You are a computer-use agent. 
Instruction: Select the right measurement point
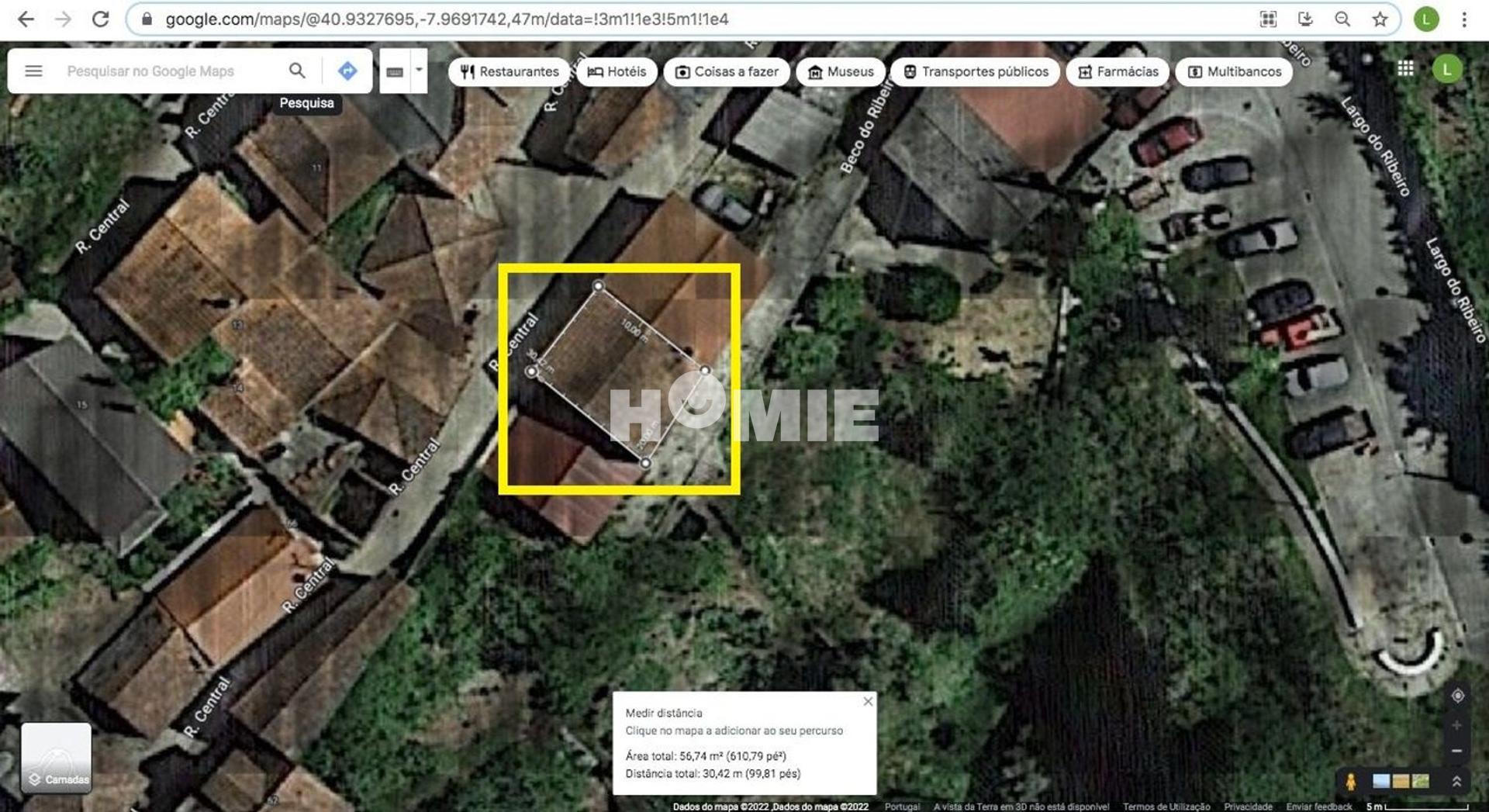[705, 371]
